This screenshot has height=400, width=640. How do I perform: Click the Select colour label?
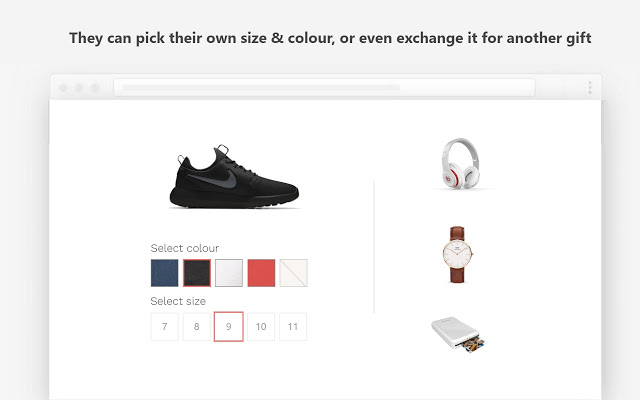(x=185, y=248)
